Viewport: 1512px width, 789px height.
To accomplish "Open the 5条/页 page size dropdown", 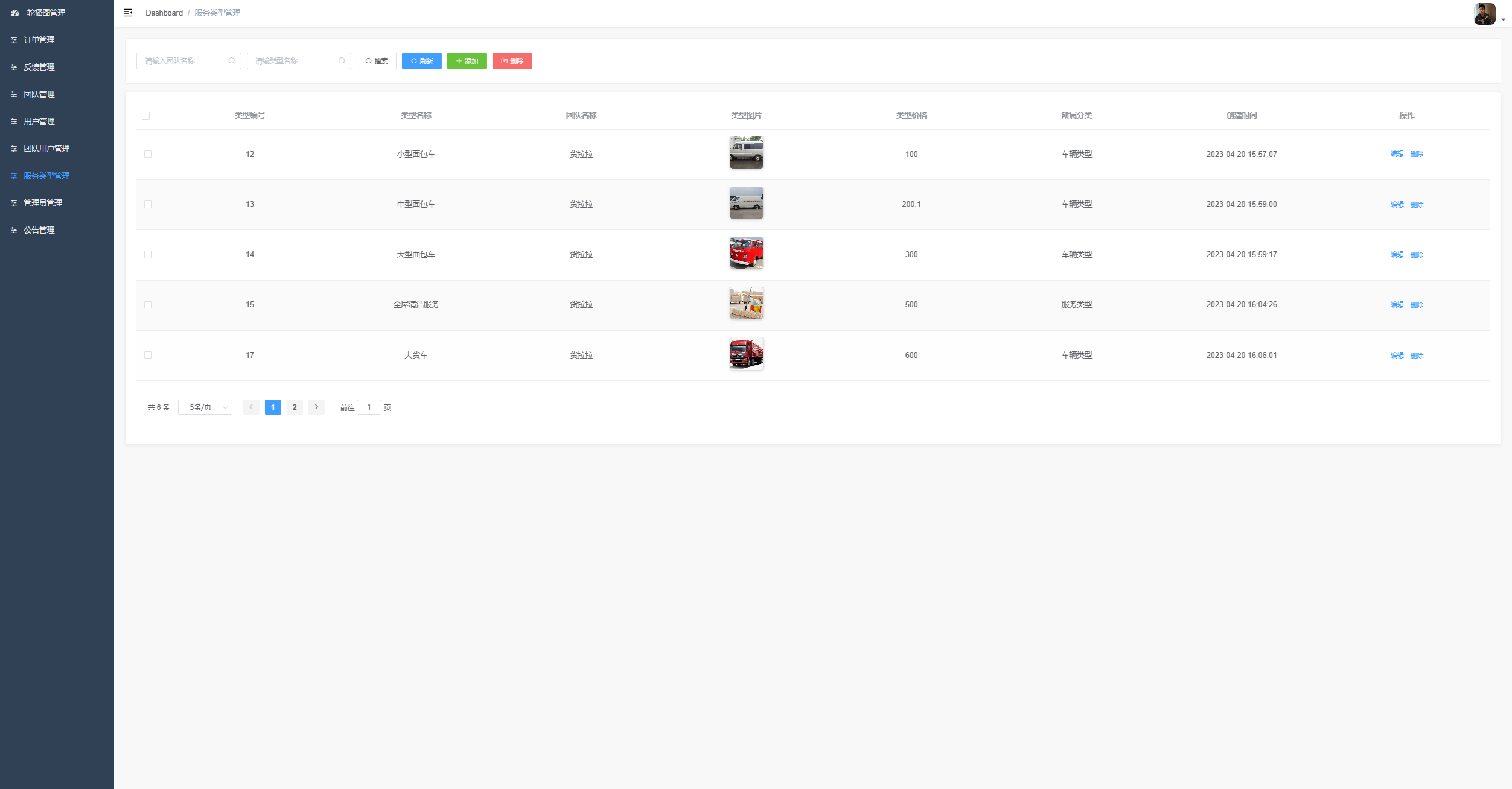I will coord(205,407).
